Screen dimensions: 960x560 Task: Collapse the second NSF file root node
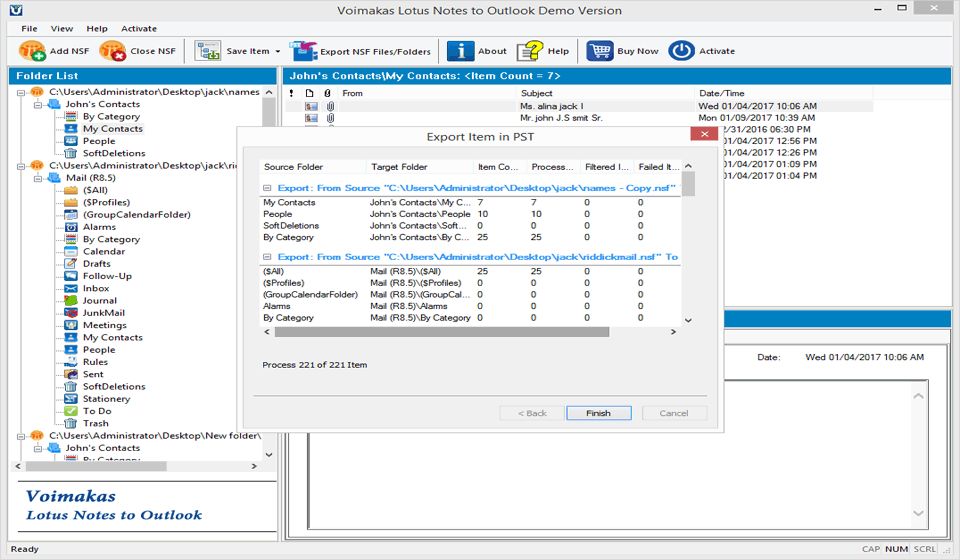[21, 166]
